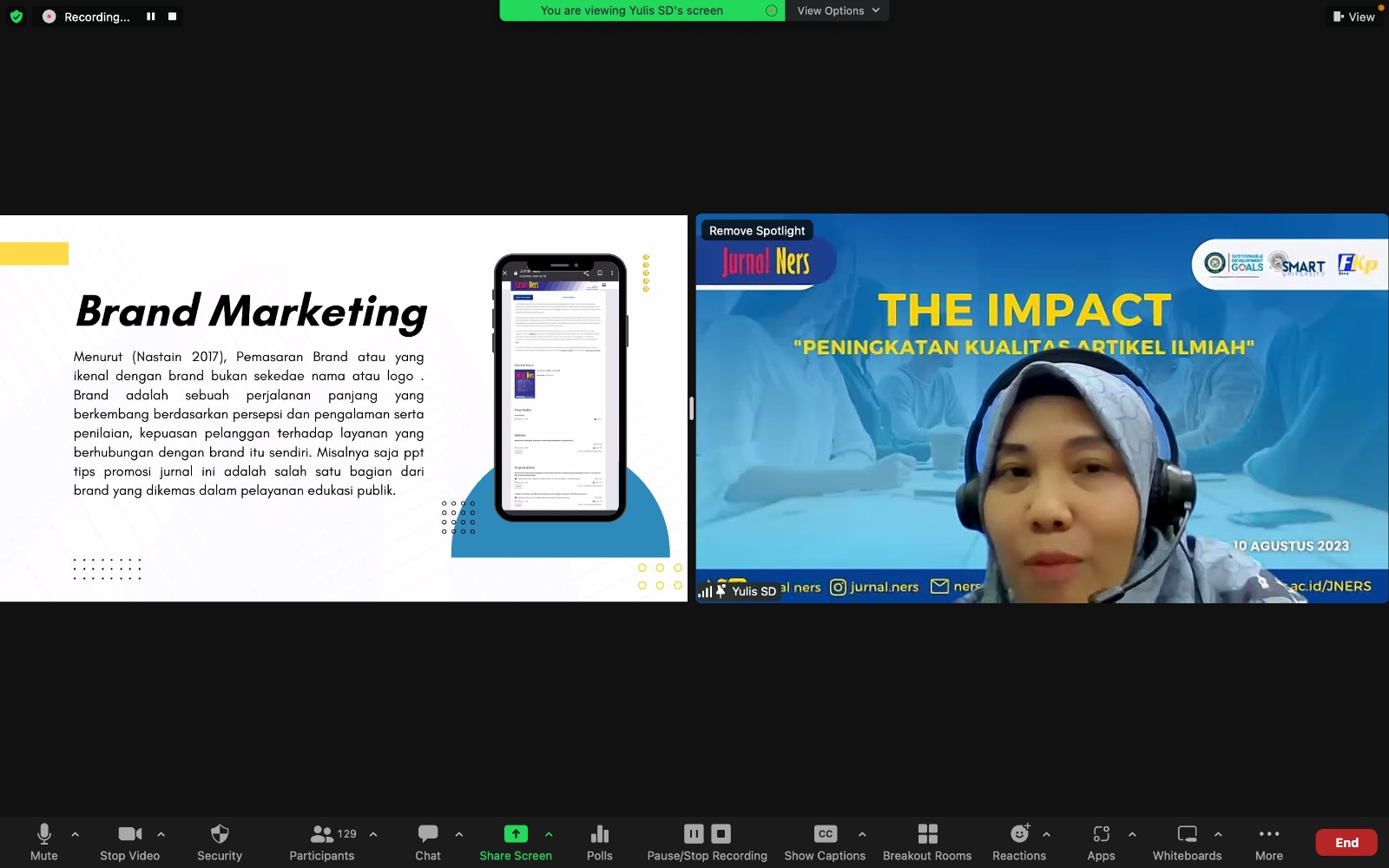Stop recording using top-left square button
This screenshot has width=1389, height=868.
(x=172, y=16)
